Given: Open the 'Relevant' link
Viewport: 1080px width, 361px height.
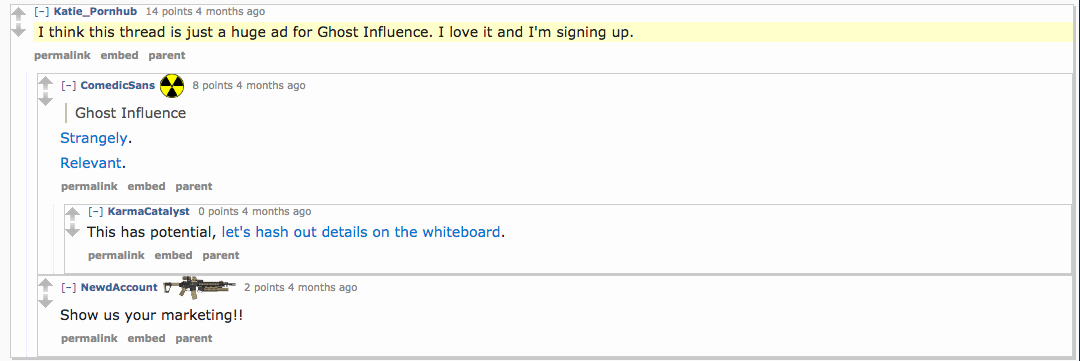Looking at the screenshot, I should (91, 163).
